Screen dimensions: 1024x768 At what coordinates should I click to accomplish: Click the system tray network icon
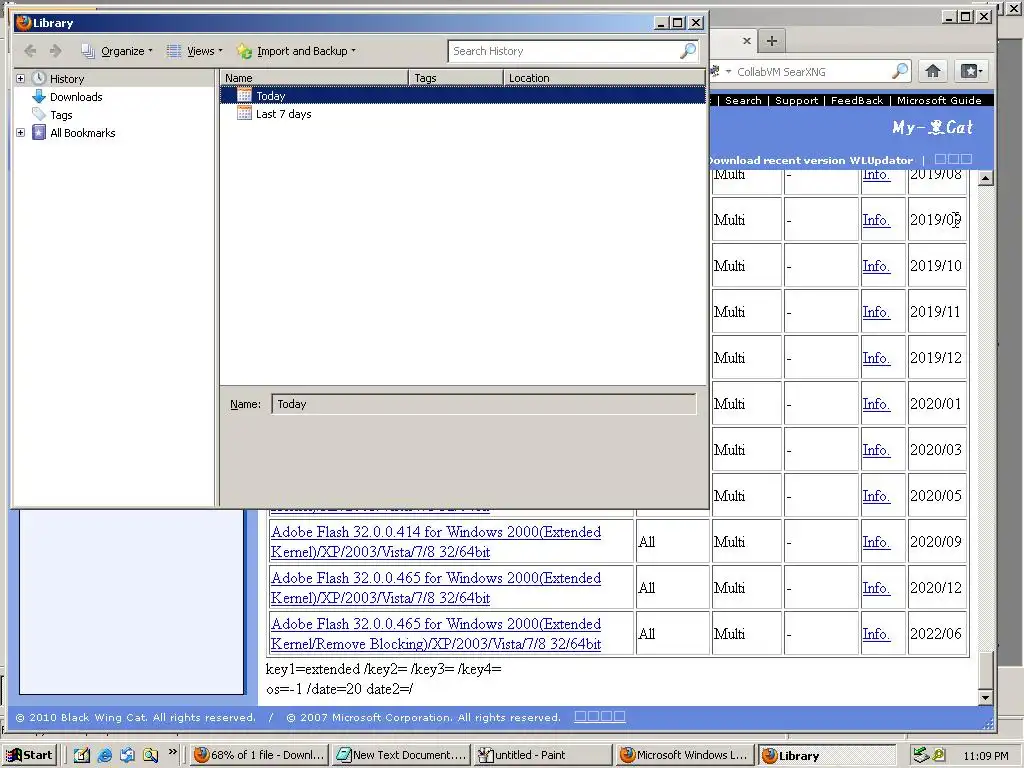point(921,755)
